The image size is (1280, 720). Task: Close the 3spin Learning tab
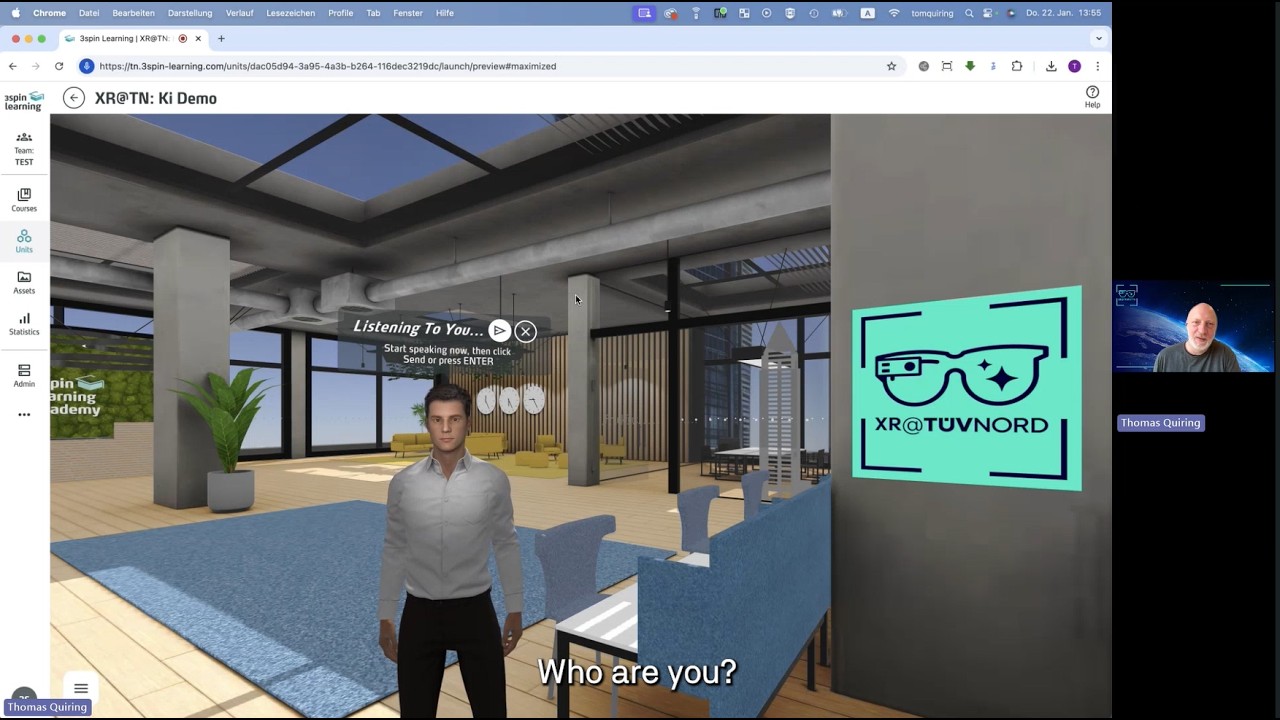[x=198, y=39]
